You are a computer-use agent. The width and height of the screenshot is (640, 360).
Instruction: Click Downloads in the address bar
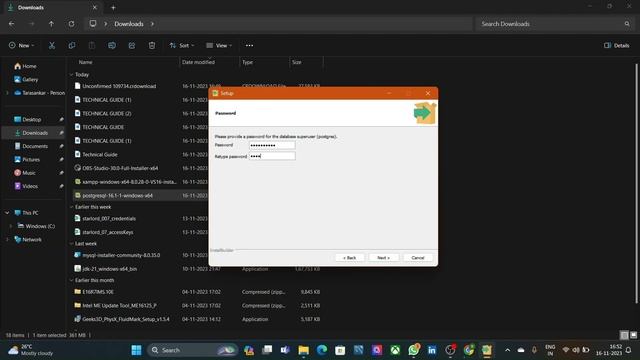click(x=129, y=24)
